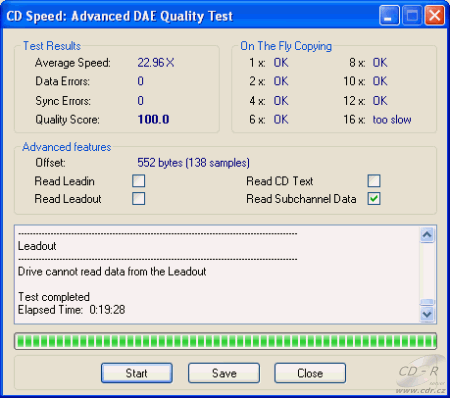Click the Save button
This screenshot has height=398, width=450.
click(x=224, y=373)
